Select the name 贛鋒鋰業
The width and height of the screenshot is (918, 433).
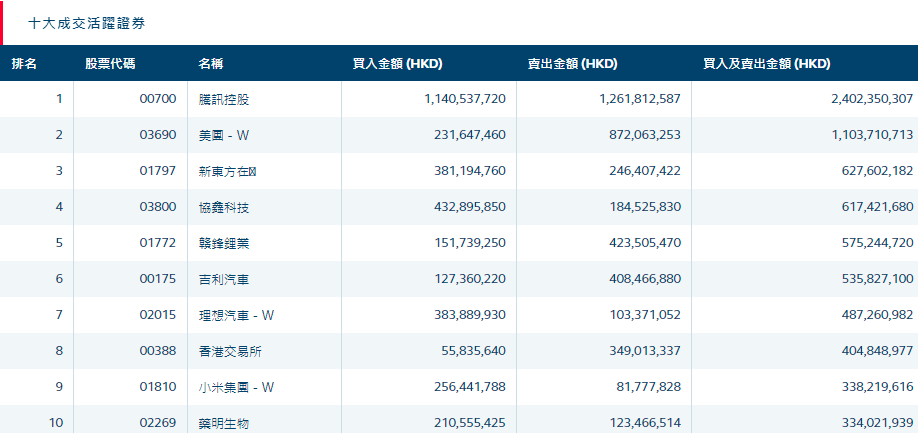(x=224, y=243)
